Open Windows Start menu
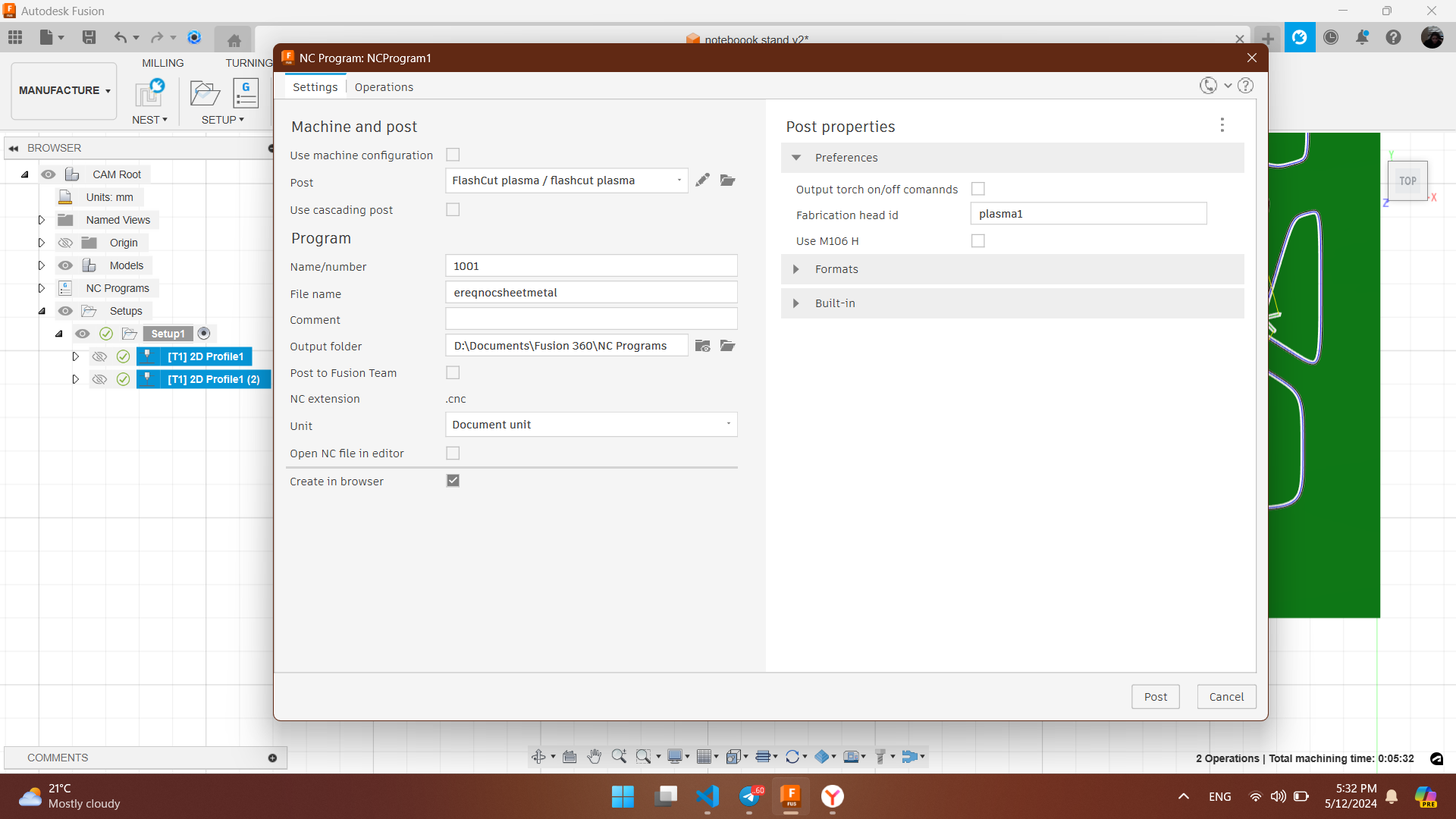1456x819 pixels. tap(623, 796)
